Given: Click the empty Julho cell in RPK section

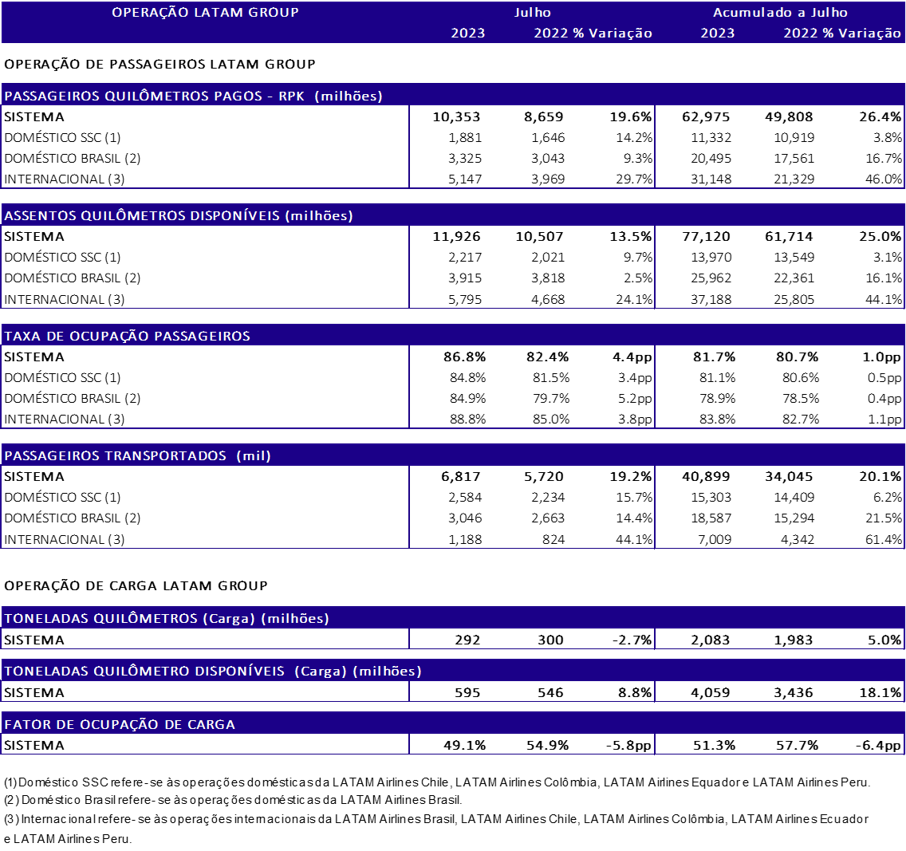Looking at the screenshot, I should [x=532, y=147].
